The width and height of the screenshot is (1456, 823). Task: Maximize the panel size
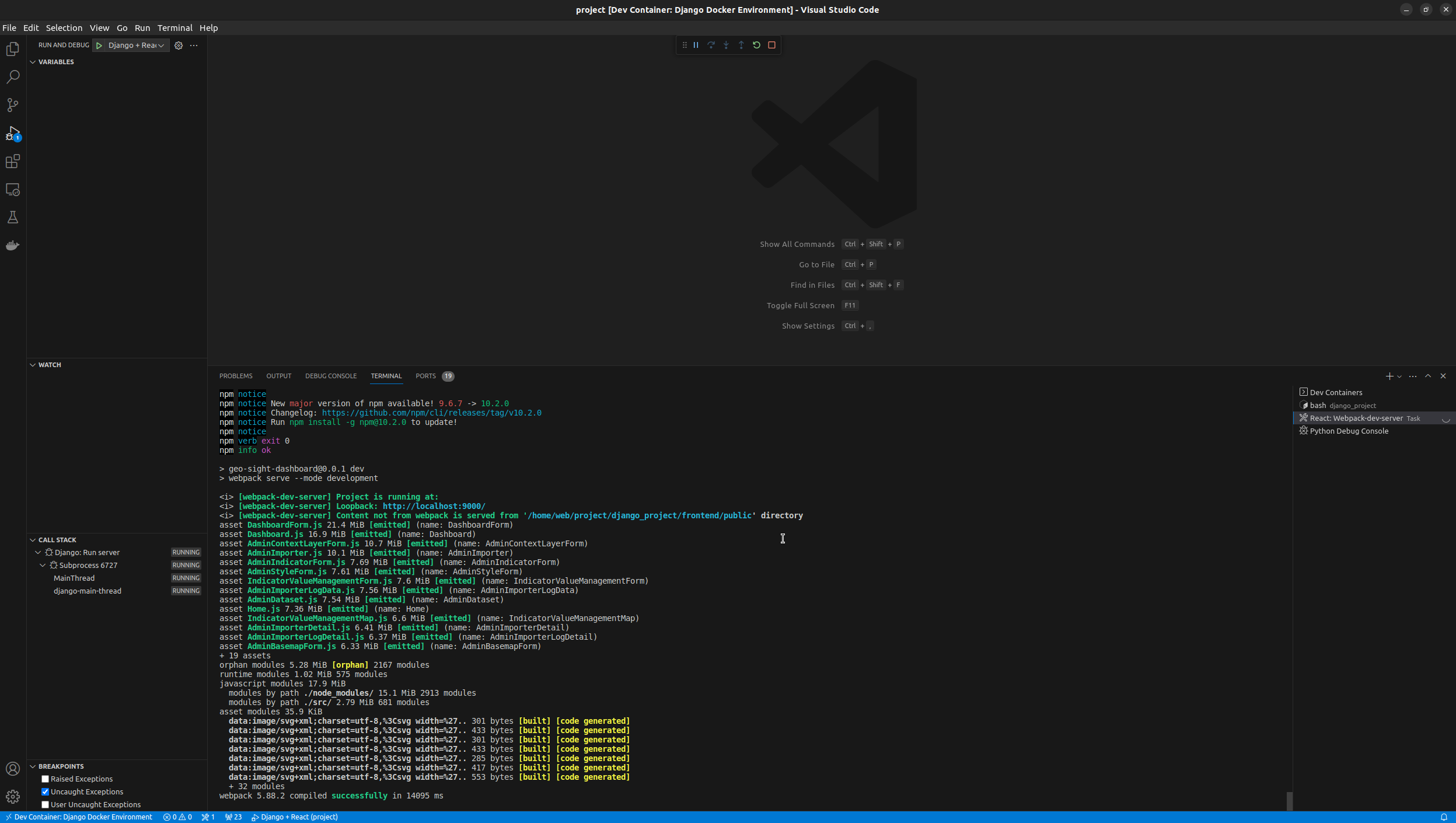tap(1428, 376)
